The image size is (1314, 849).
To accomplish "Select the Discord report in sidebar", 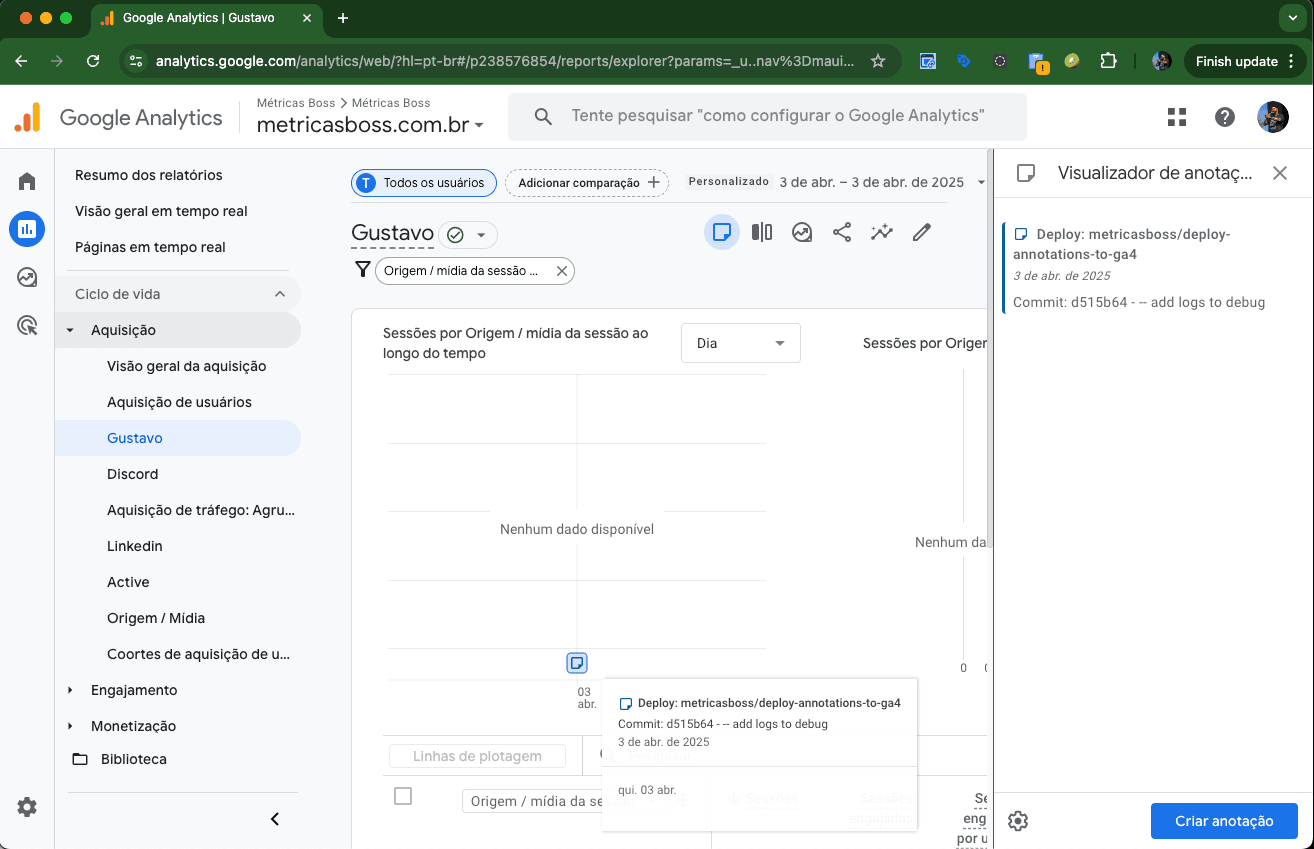I will pos(134,474).
